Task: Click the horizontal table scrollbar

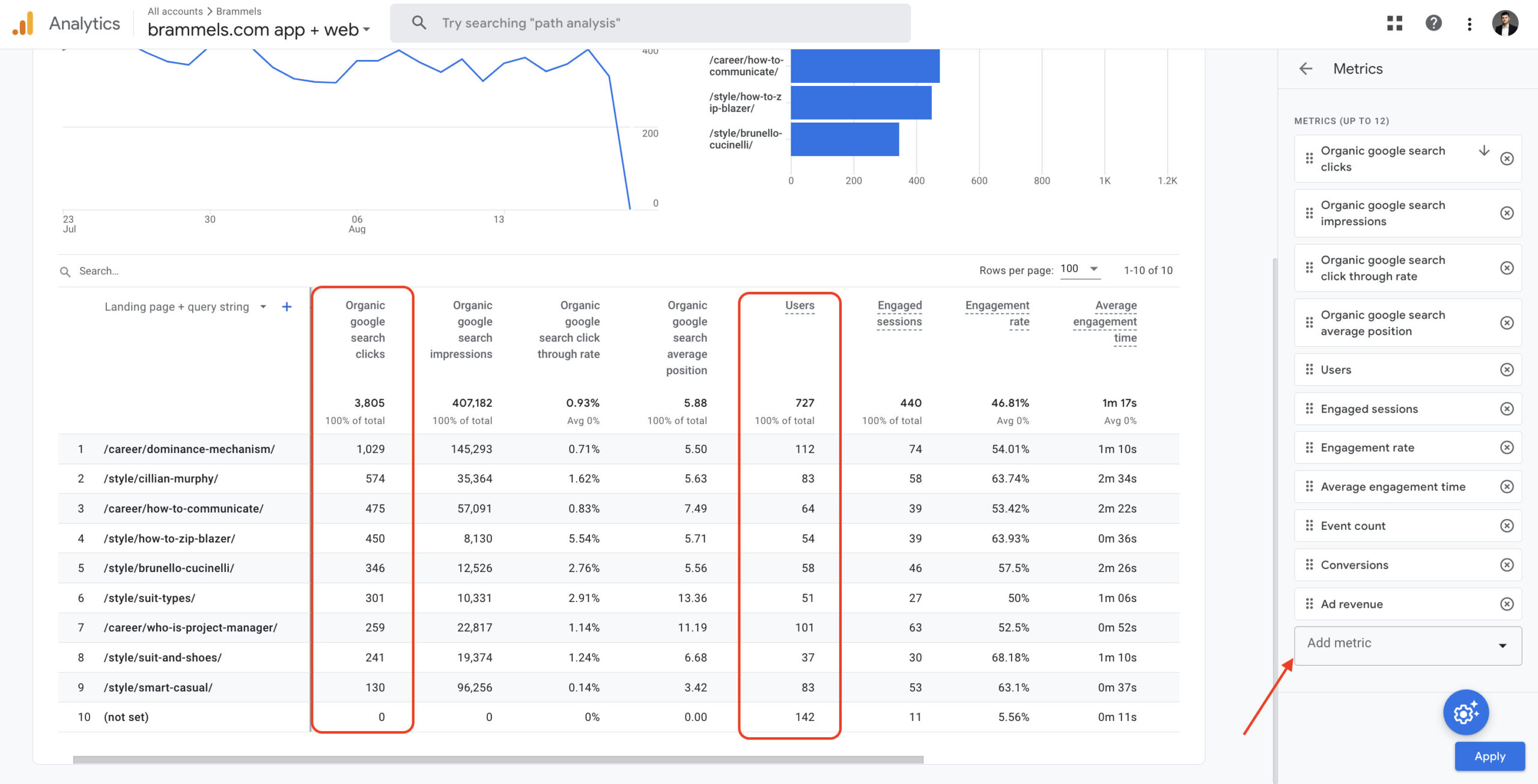Action: (x=497, y=760)
